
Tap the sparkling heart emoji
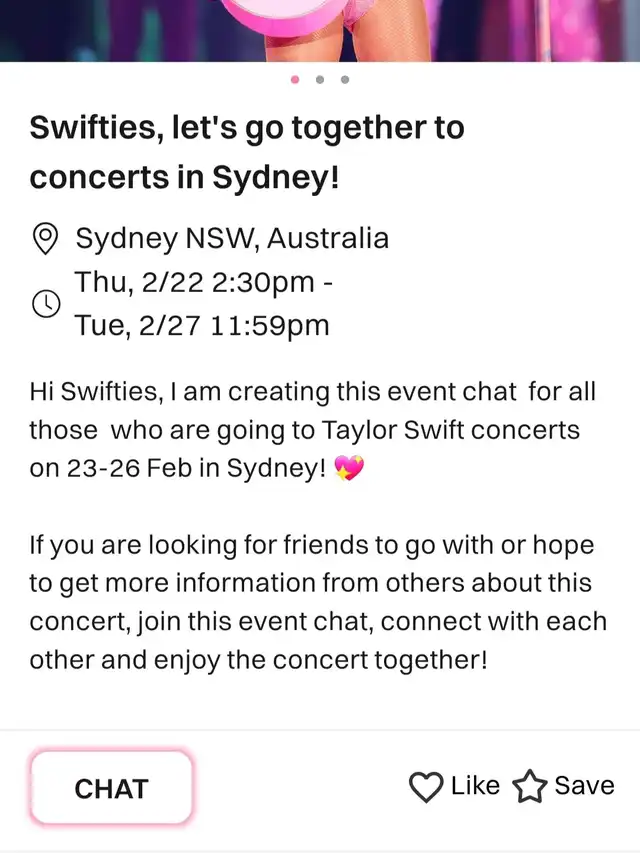(349, 468)
